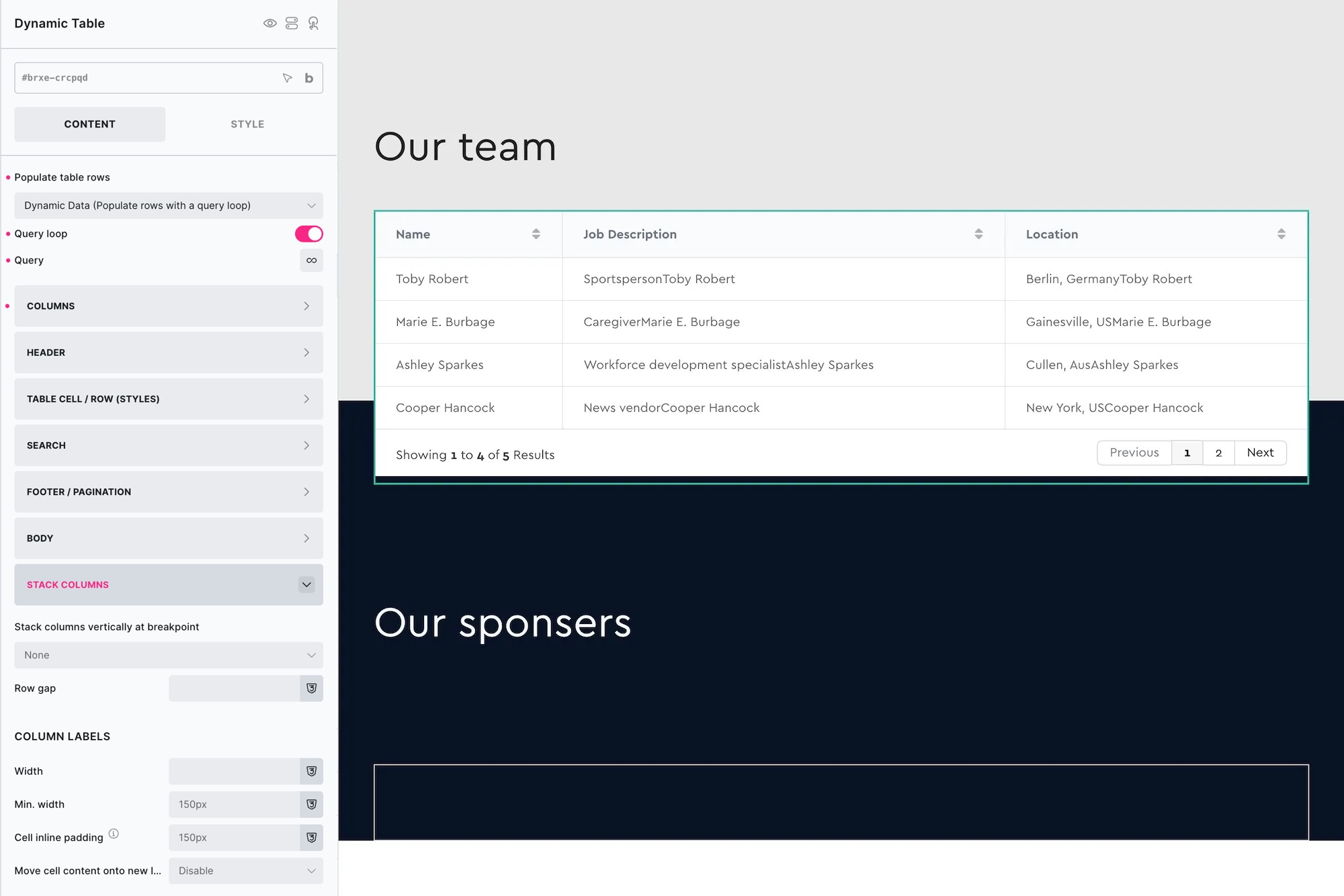
Task: Click the eye visibility icon in panel header
Action: point(269,24)
